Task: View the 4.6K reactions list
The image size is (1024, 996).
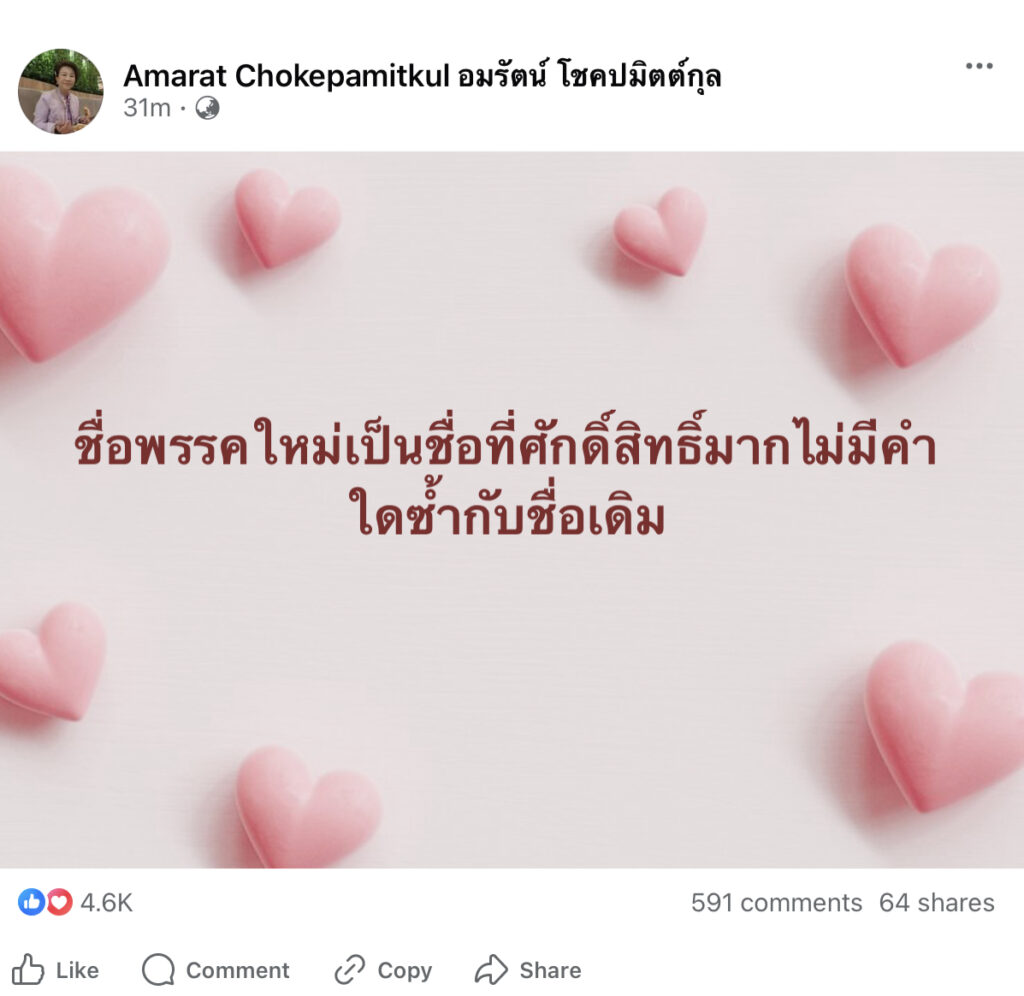Action: (106, 903)
